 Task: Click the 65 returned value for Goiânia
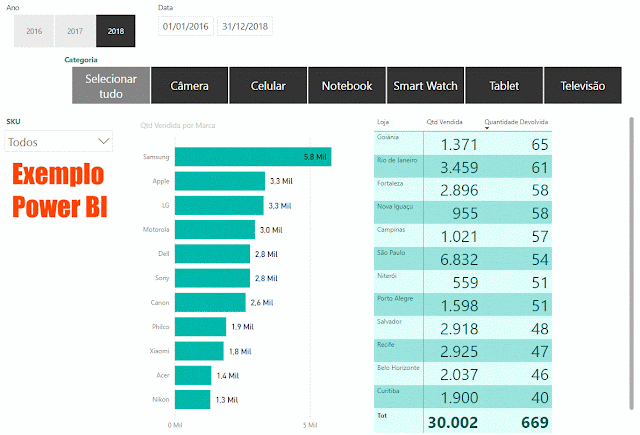pyautogui.click(x=540, y=145)
